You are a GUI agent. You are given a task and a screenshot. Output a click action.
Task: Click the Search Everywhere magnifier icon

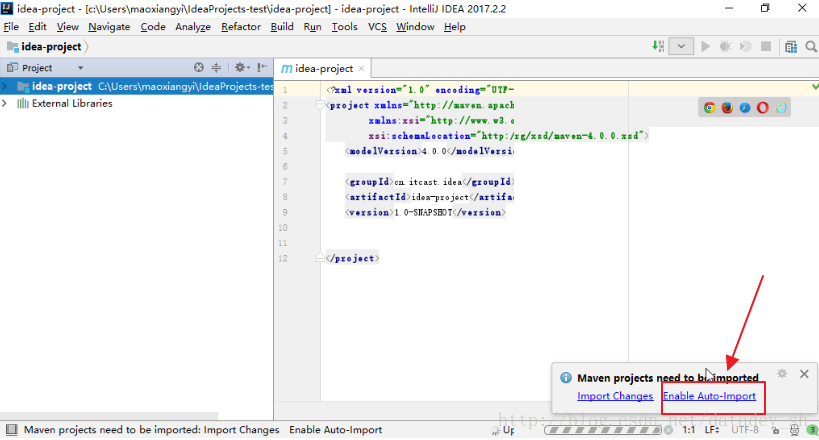(811, 47)
